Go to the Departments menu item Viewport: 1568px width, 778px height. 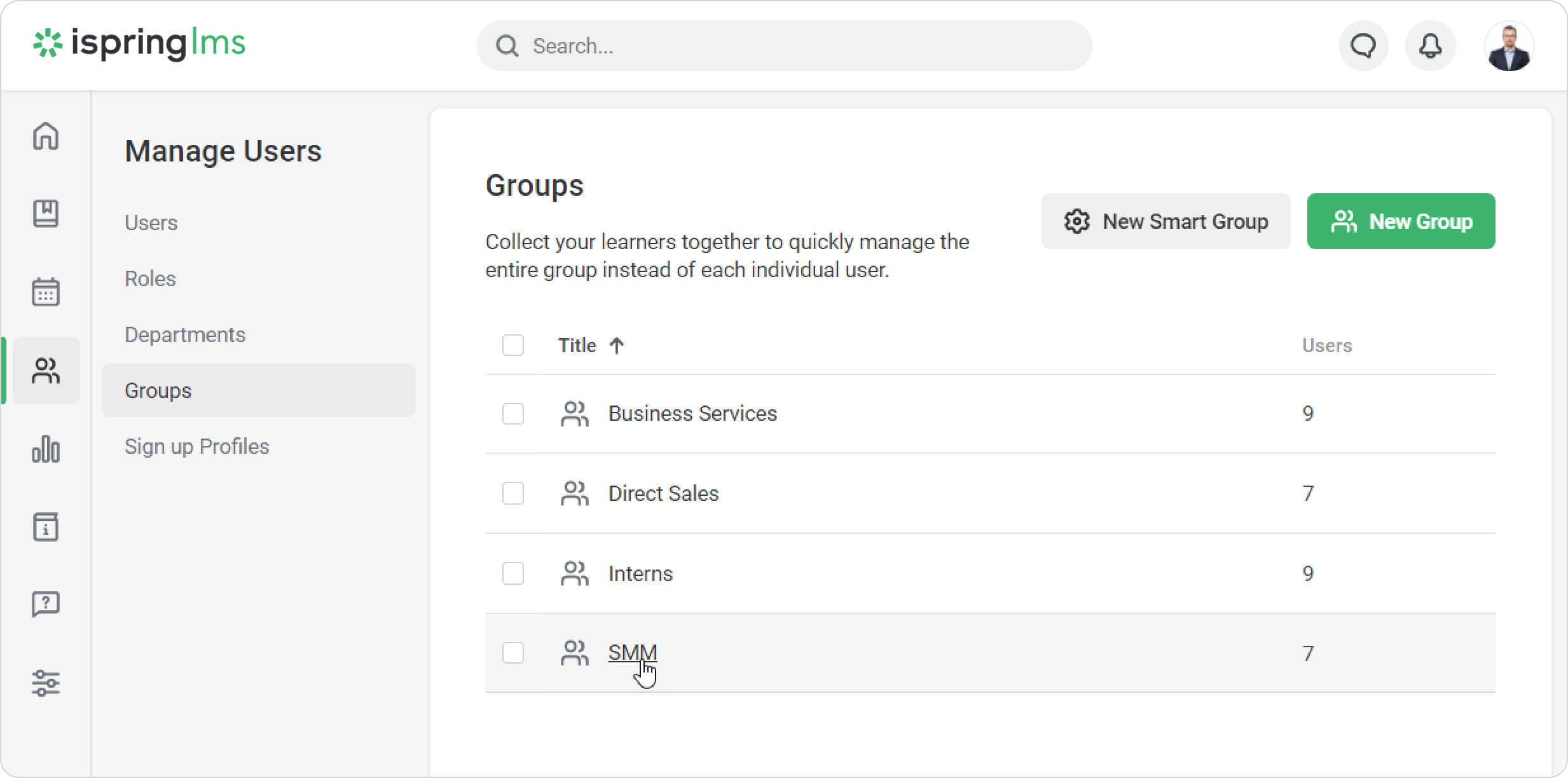[x=185, y=334]
